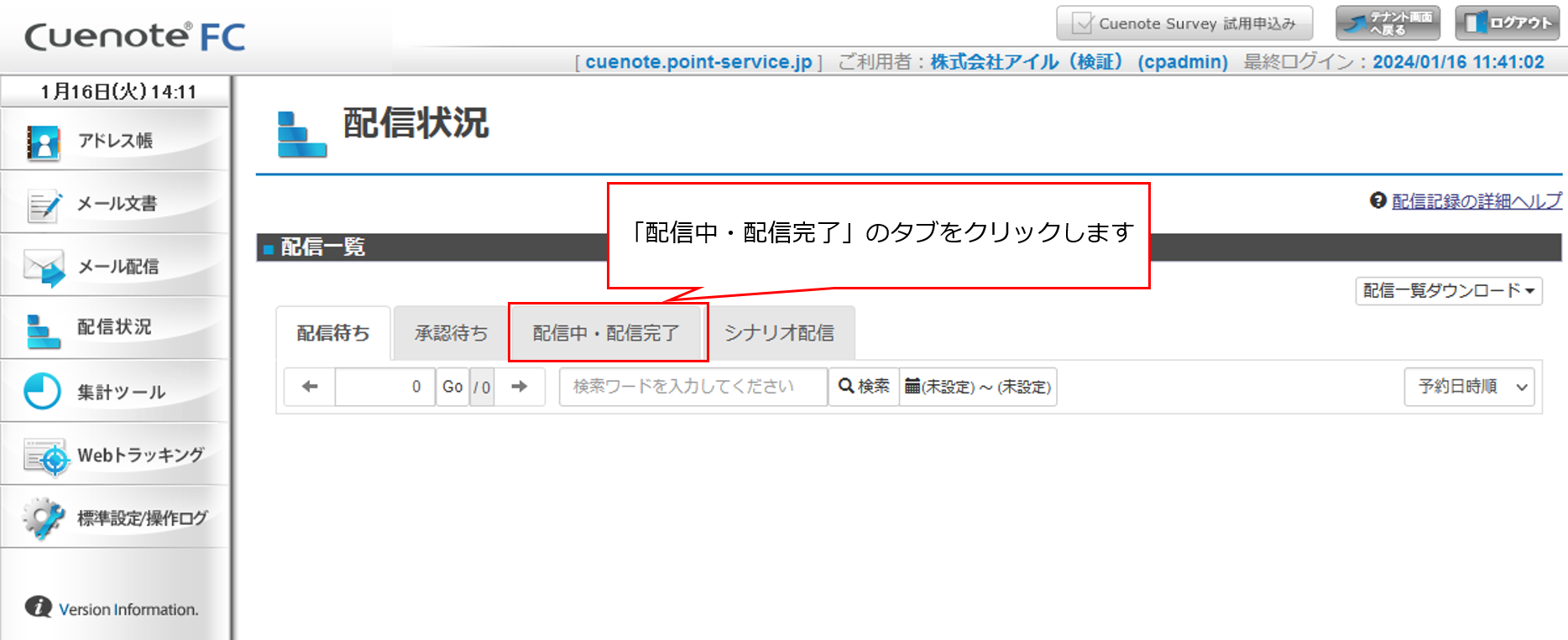This screenshot has width=1568, height=640.
Task: Click the 配信状況 page title icon
Action: point(302,133)
